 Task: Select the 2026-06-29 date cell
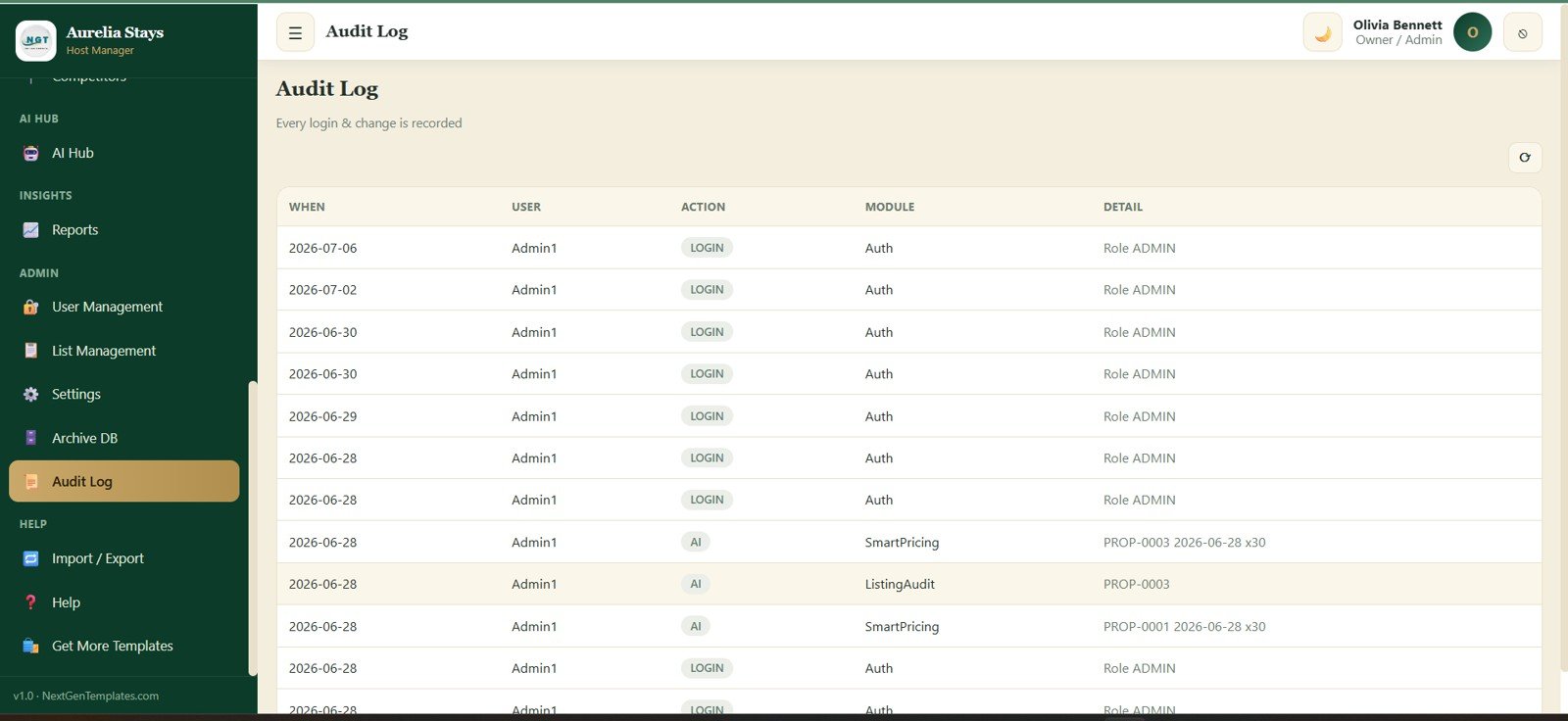pyautogui.click(x=323, y=416)
